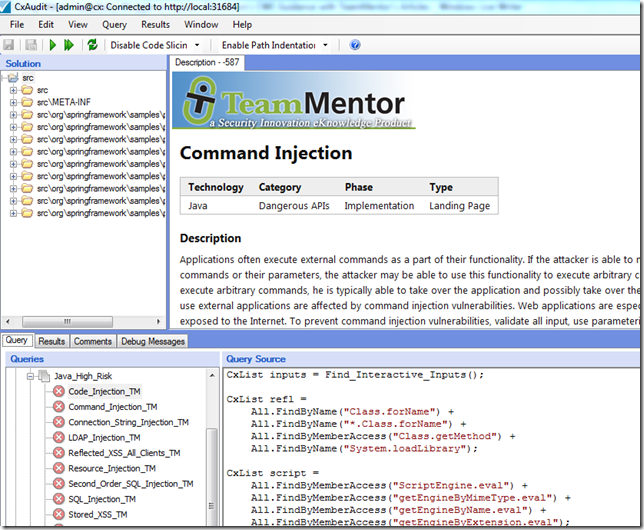Screen dimensions: 644x530
Task: Click the LDAP_Injection_TM red query icon
Action: click(x=59, y=438)
